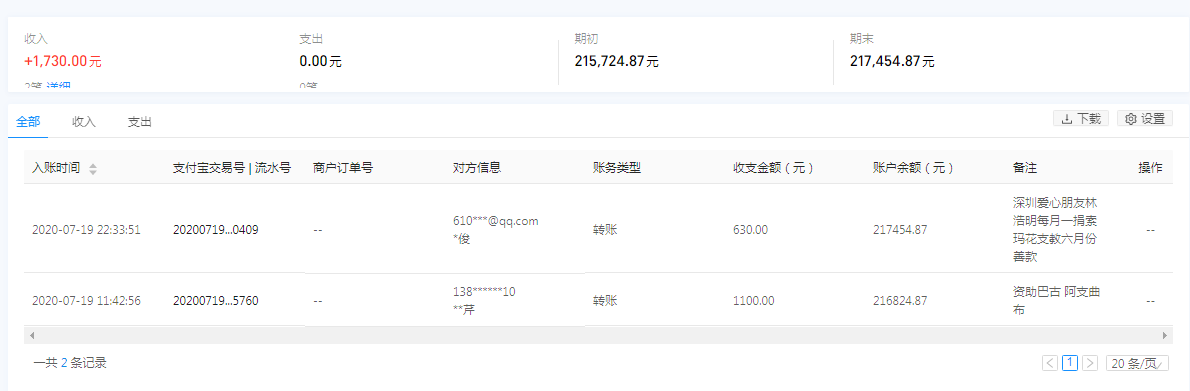The image size is (1190, 391).
Task: Go to previous page arrow
Action: 1050,363
